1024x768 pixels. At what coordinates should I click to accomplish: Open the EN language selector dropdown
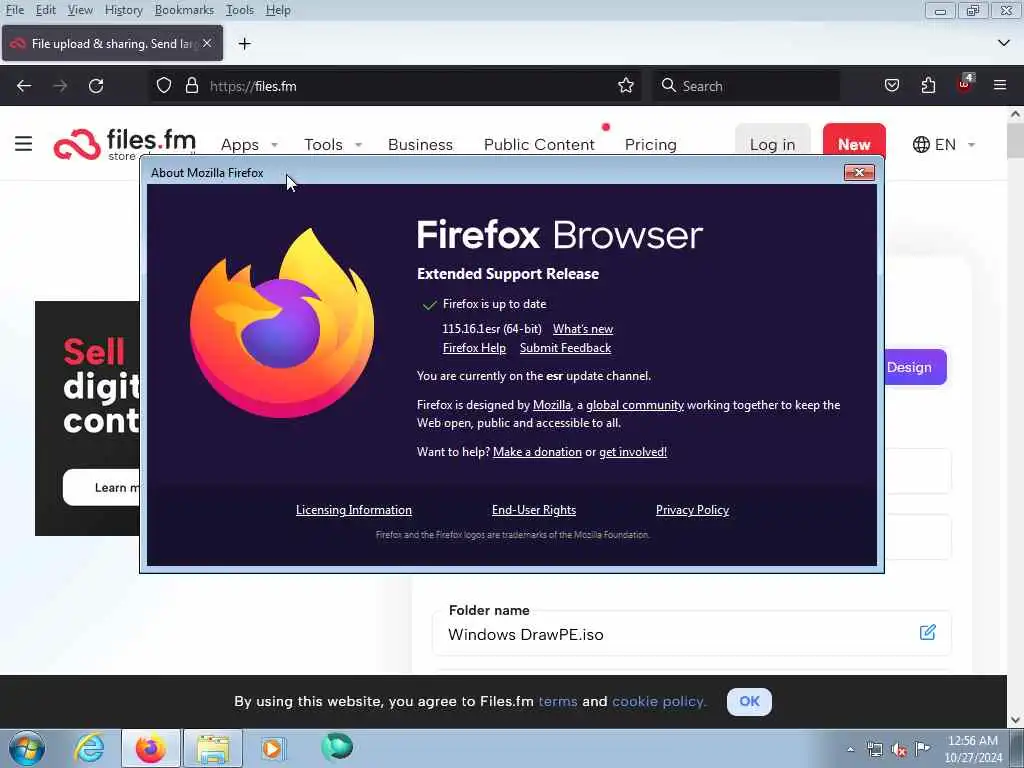point(944,144)
